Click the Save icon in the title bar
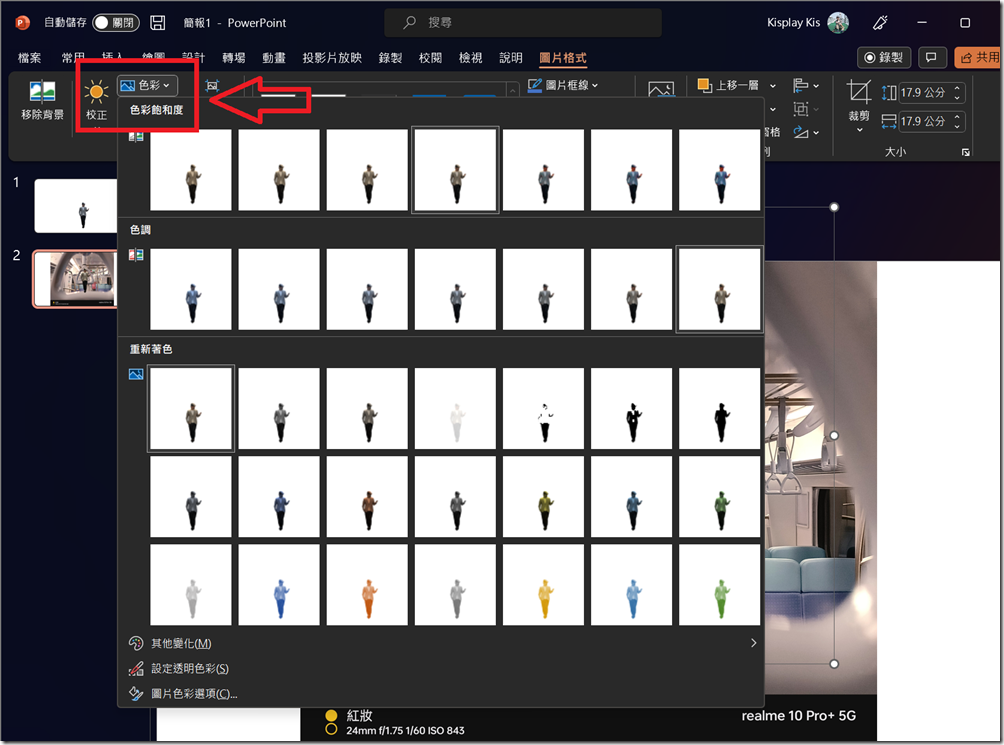This screenshot has width=1004, height=745. pyautogui.click(x=158, y=22)
